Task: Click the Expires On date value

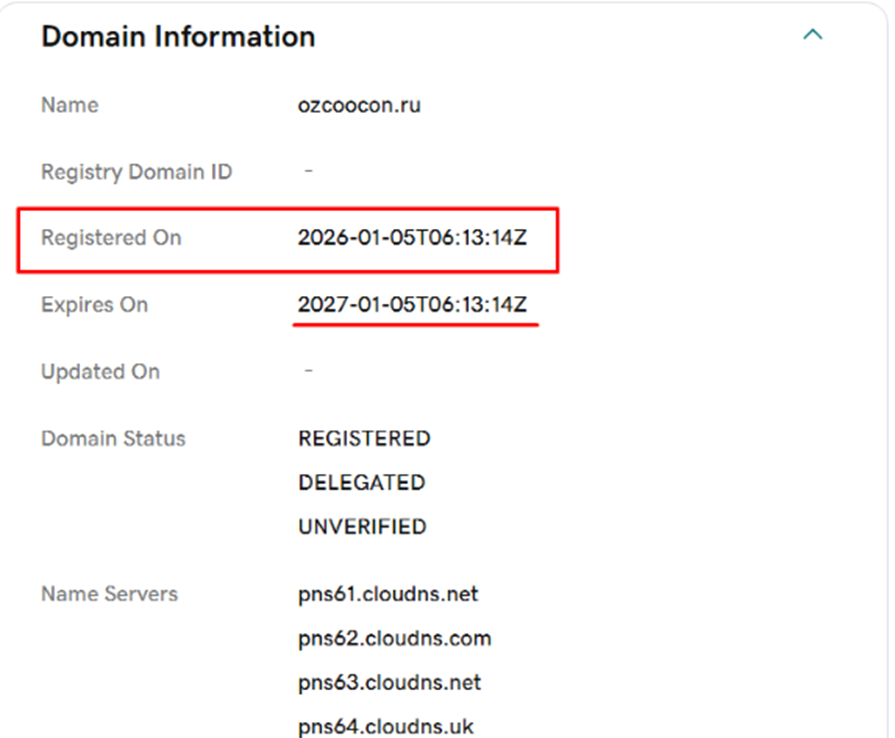Action: tap(412, 305)
